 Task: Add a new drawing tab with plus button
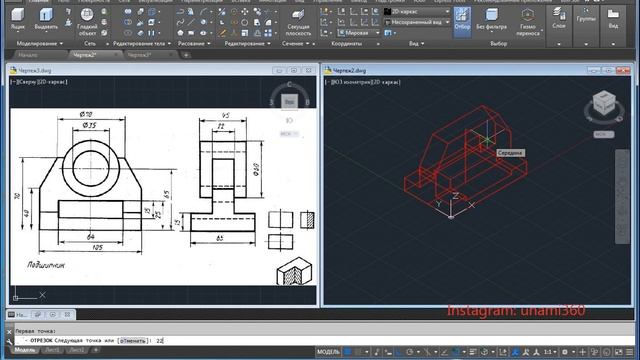pos(186,55)
